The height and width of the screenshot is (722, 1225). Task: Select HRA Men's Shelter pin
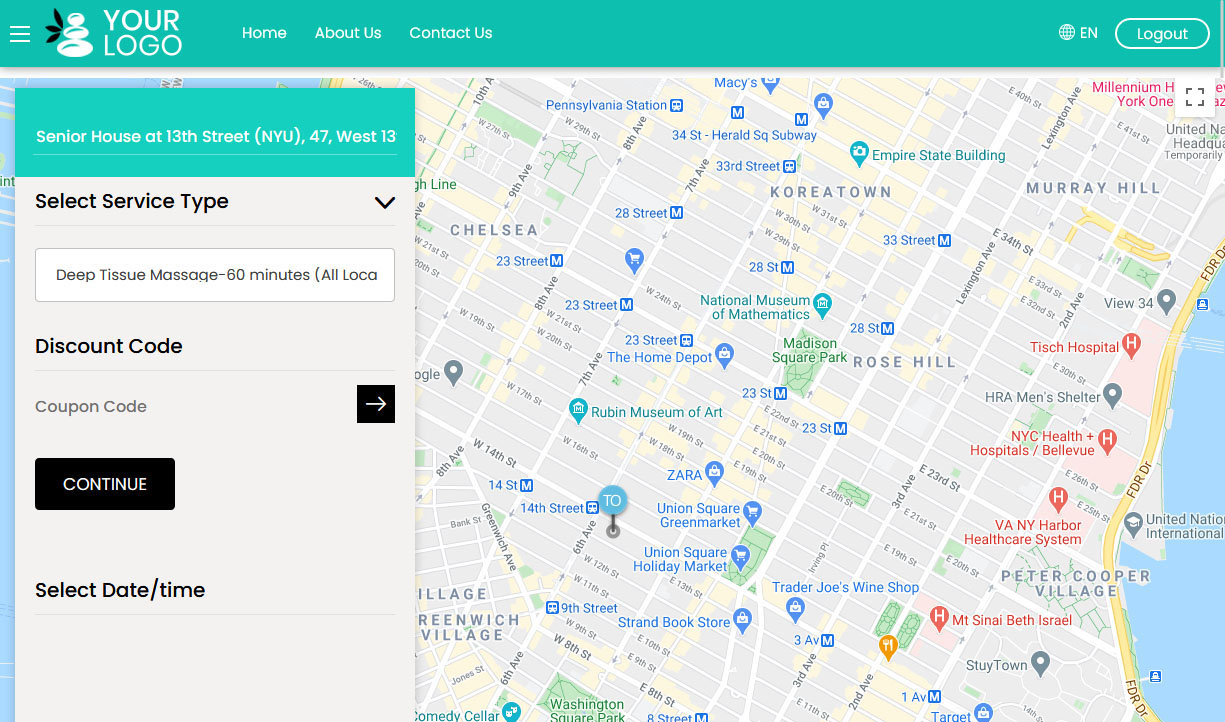(1112, 396)
